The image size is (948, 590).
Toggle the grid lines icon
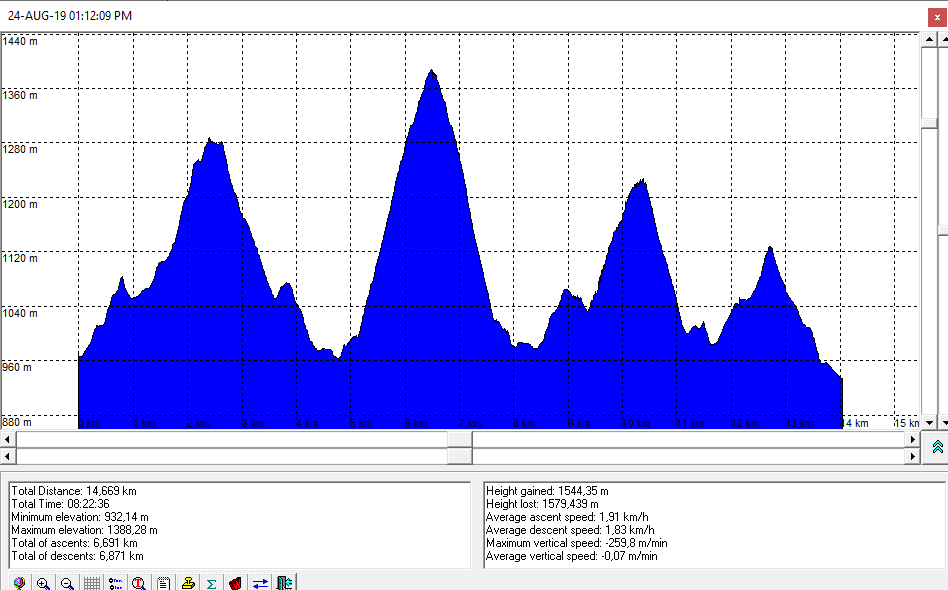91,582
